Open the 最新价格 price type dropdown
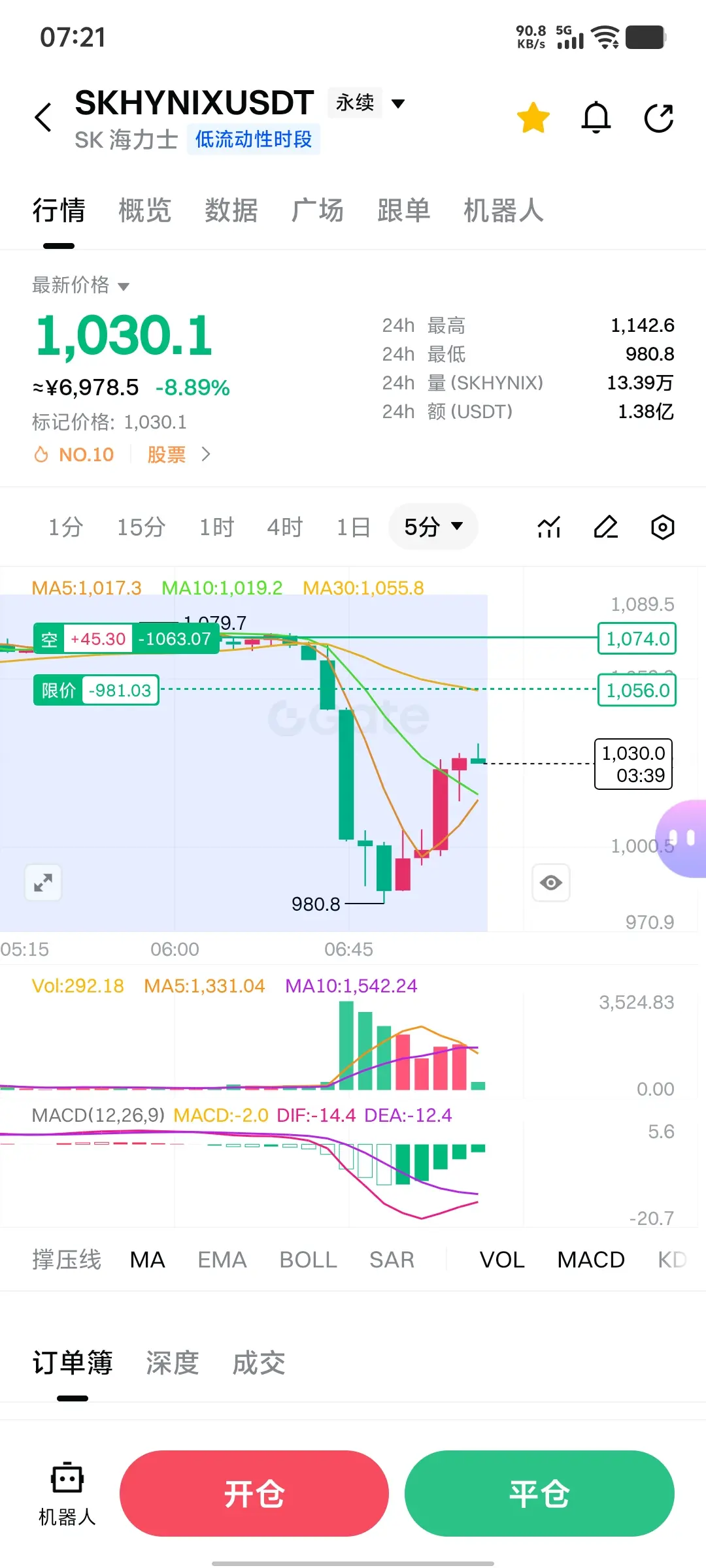 point(81,285)
